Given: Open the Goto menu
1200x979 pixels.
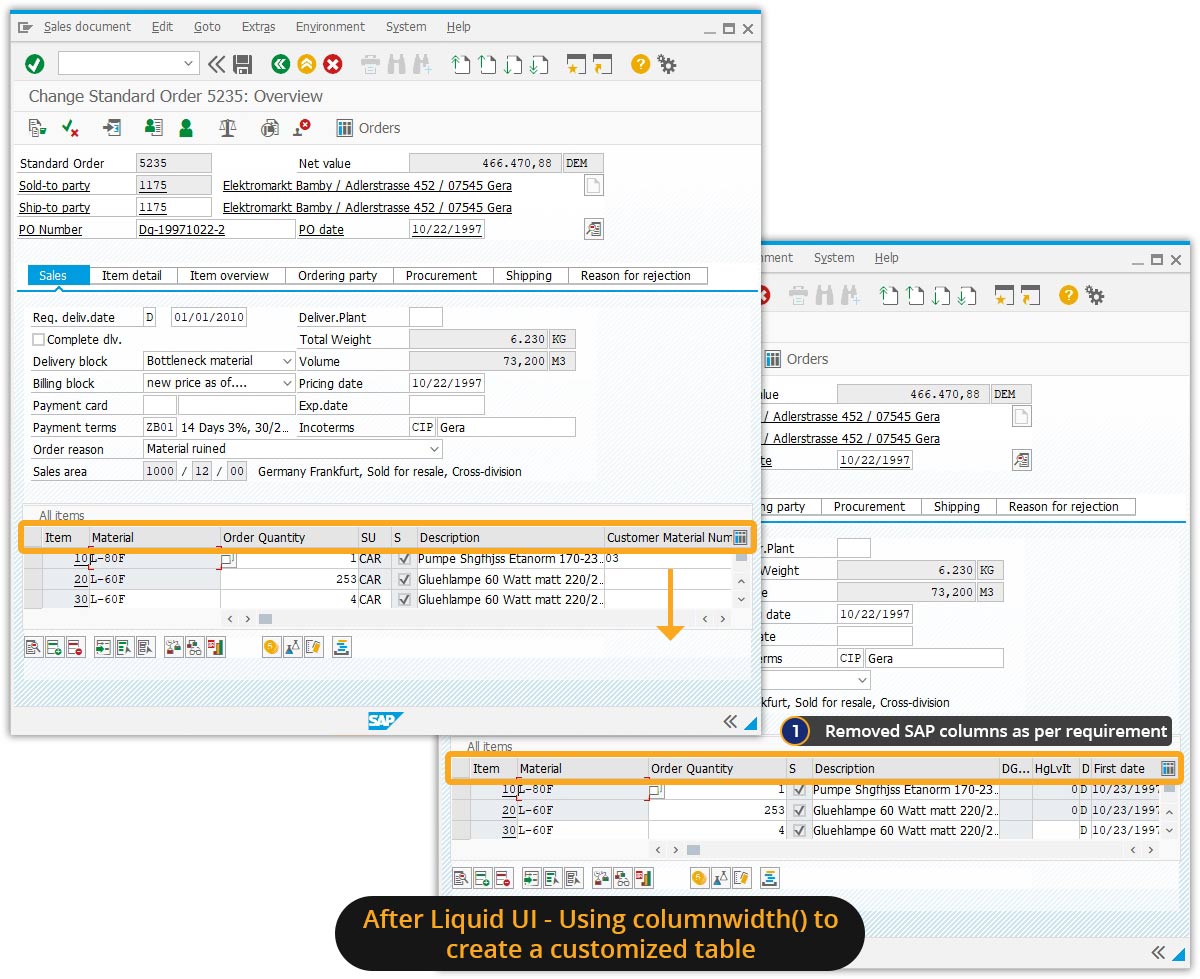Looking at the screenshot, I should 207,27.
